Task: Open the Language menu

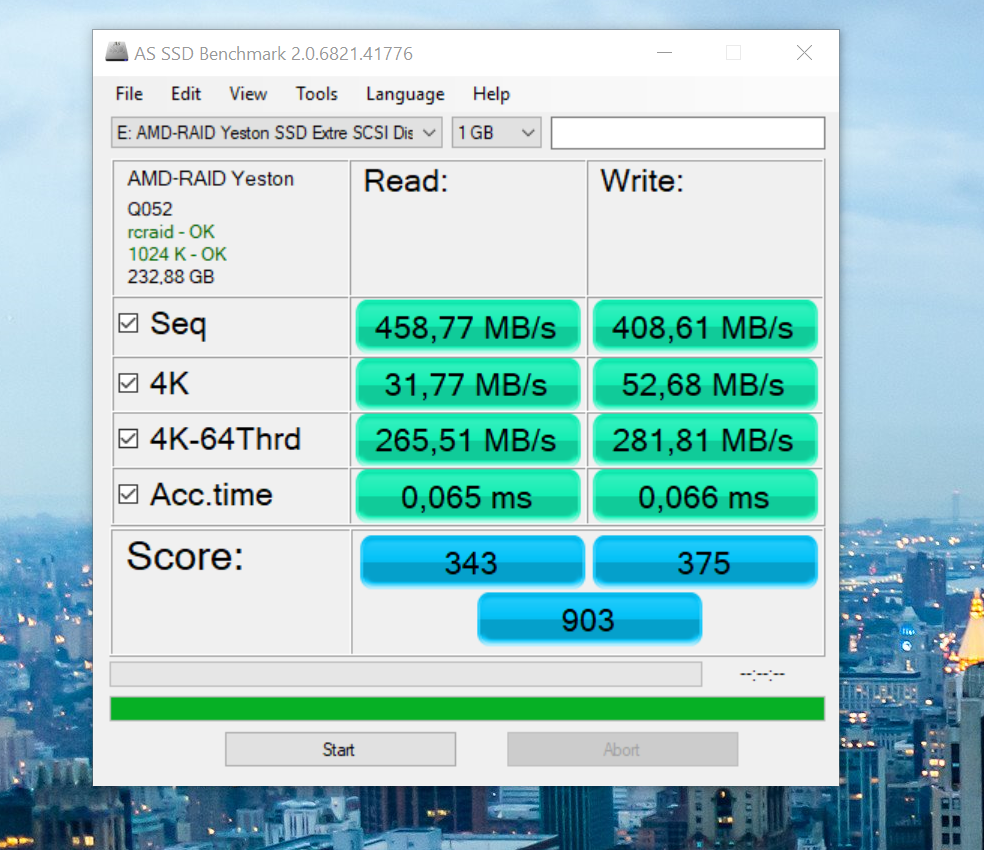Action: click(404, 94)
